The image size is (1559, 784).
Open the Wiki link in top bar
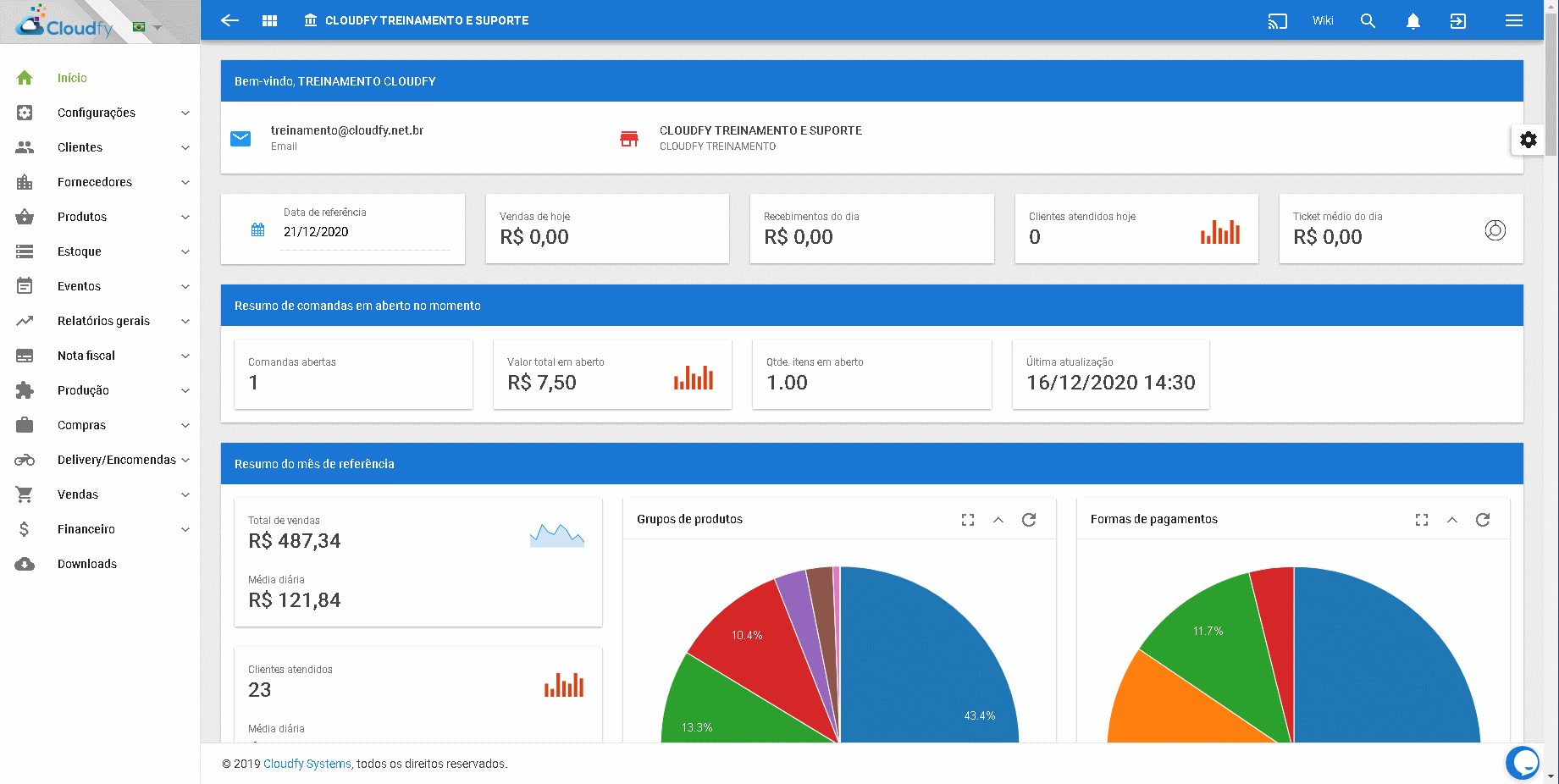click(x=1323, y=20)
